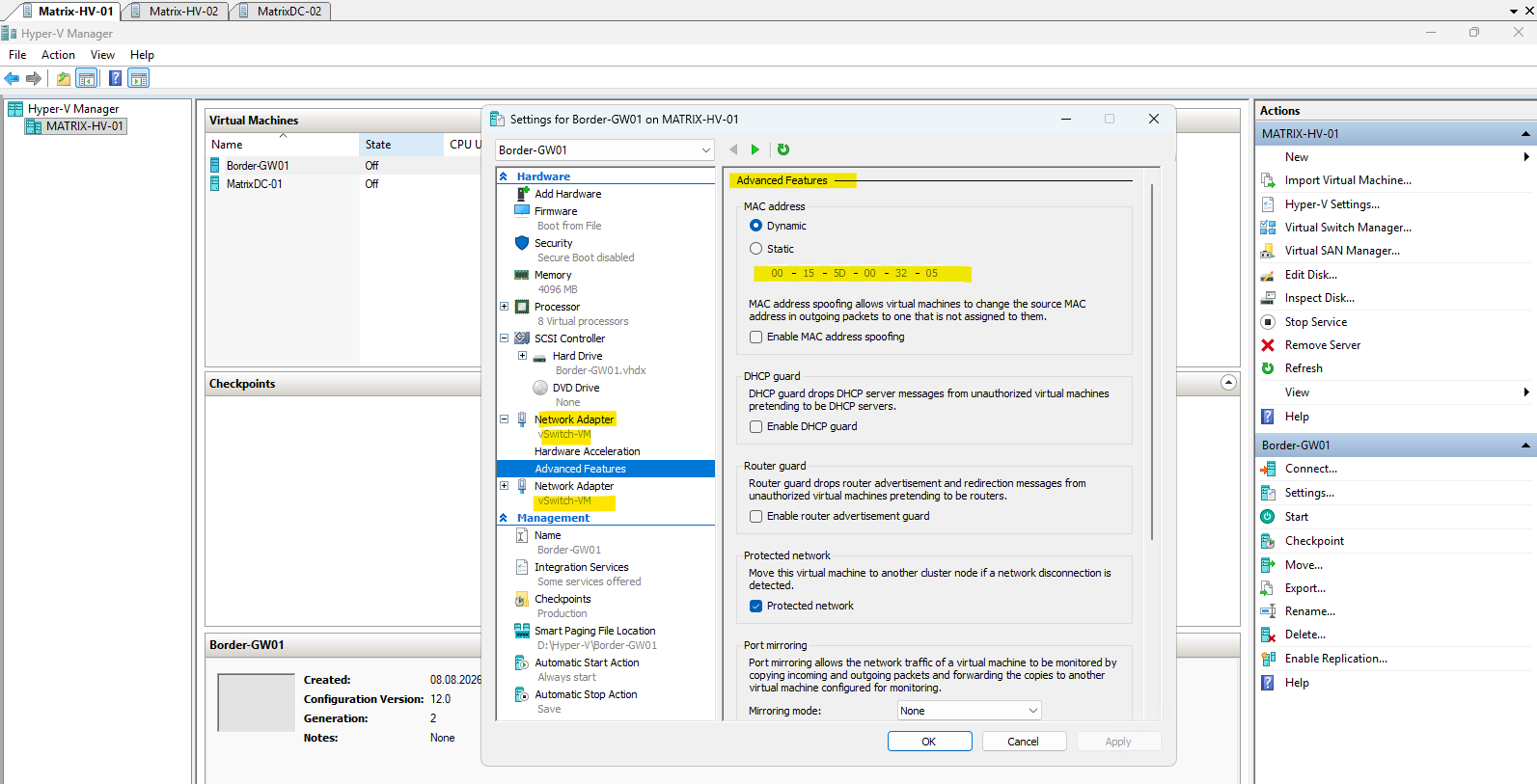The height and width of the screenshot is (784, 1537).
Task: Click Cancel in Settings dialog
Action: coord(1024,742)
